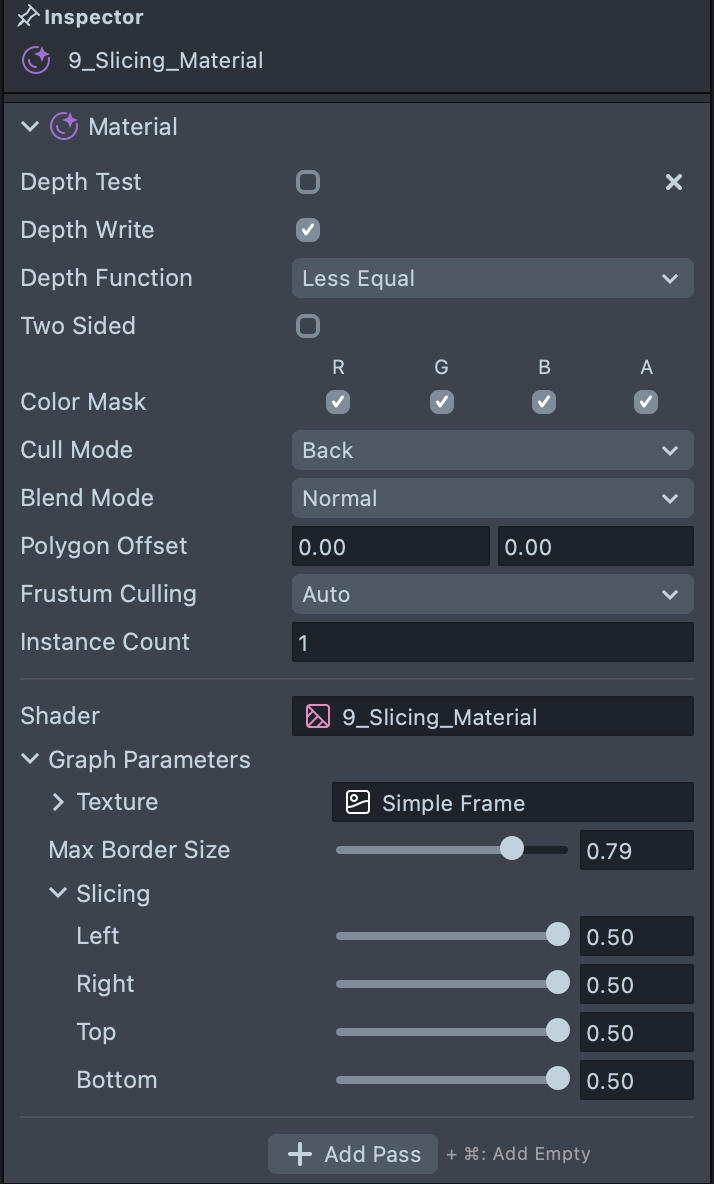Open the Depth Function dropdown
714x1184 pixels.
(x=492, y=279)
